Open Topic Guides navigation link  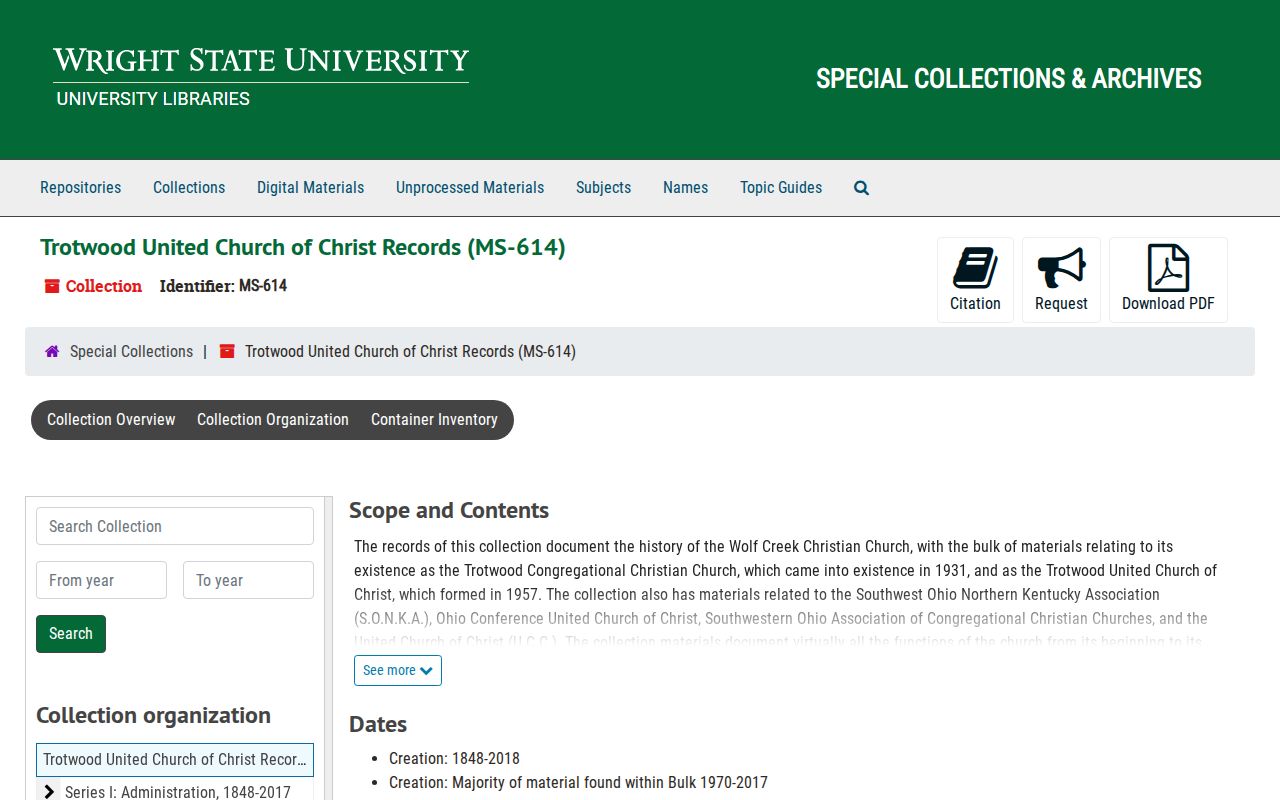[781, 188]
